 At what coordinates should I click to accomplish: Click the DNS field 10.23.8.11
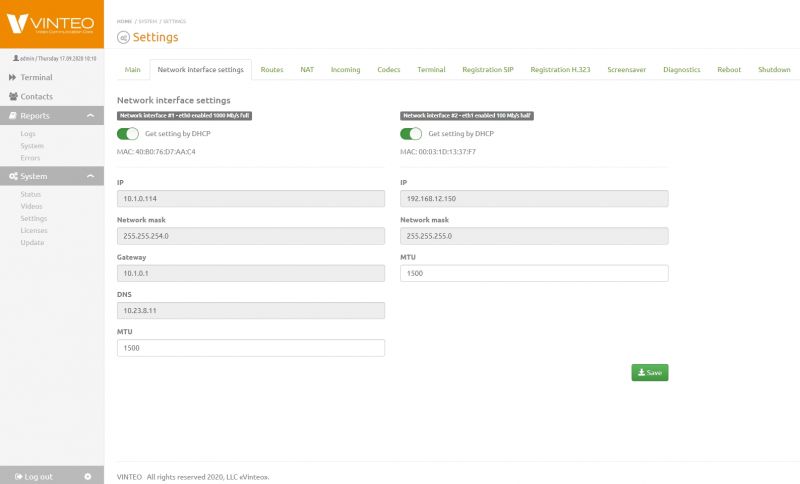coord(251,311)
